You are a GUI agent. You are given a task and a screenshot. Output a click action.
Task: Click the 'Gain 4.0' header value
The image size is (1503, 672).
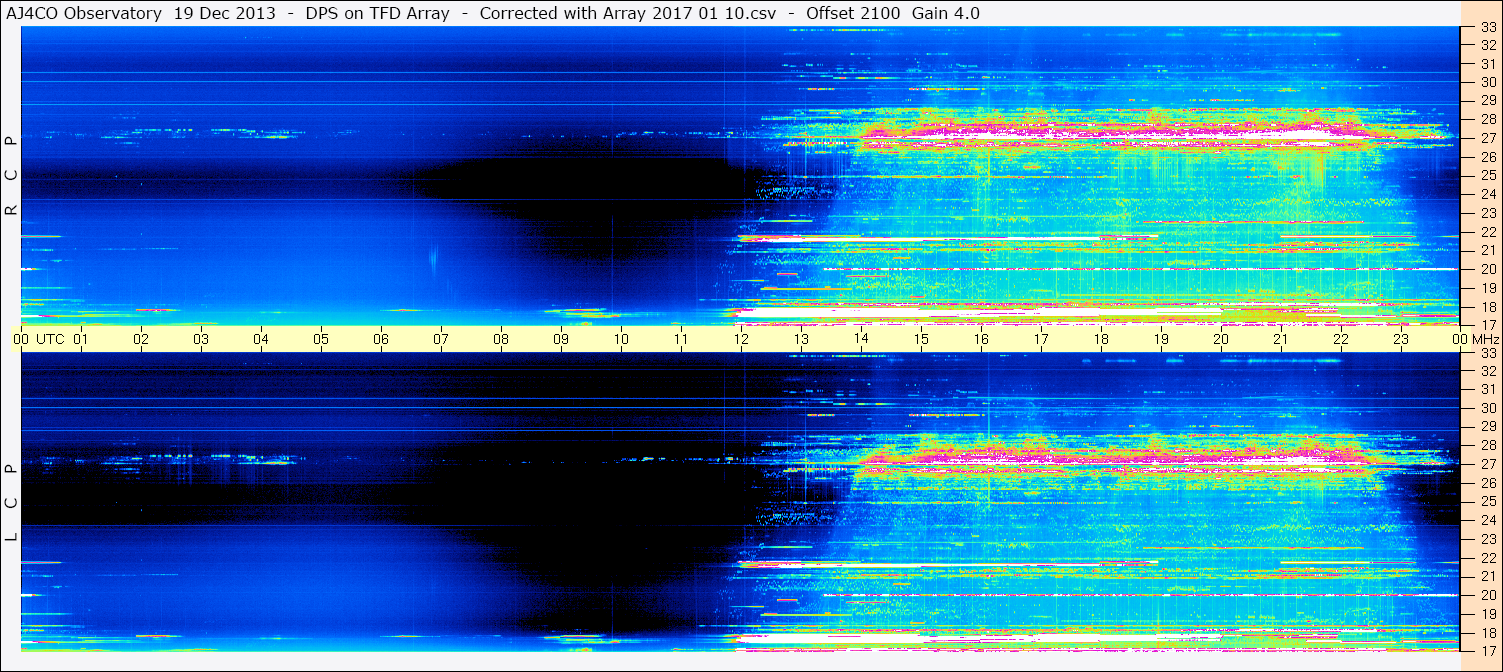click(x=947, y=13)
